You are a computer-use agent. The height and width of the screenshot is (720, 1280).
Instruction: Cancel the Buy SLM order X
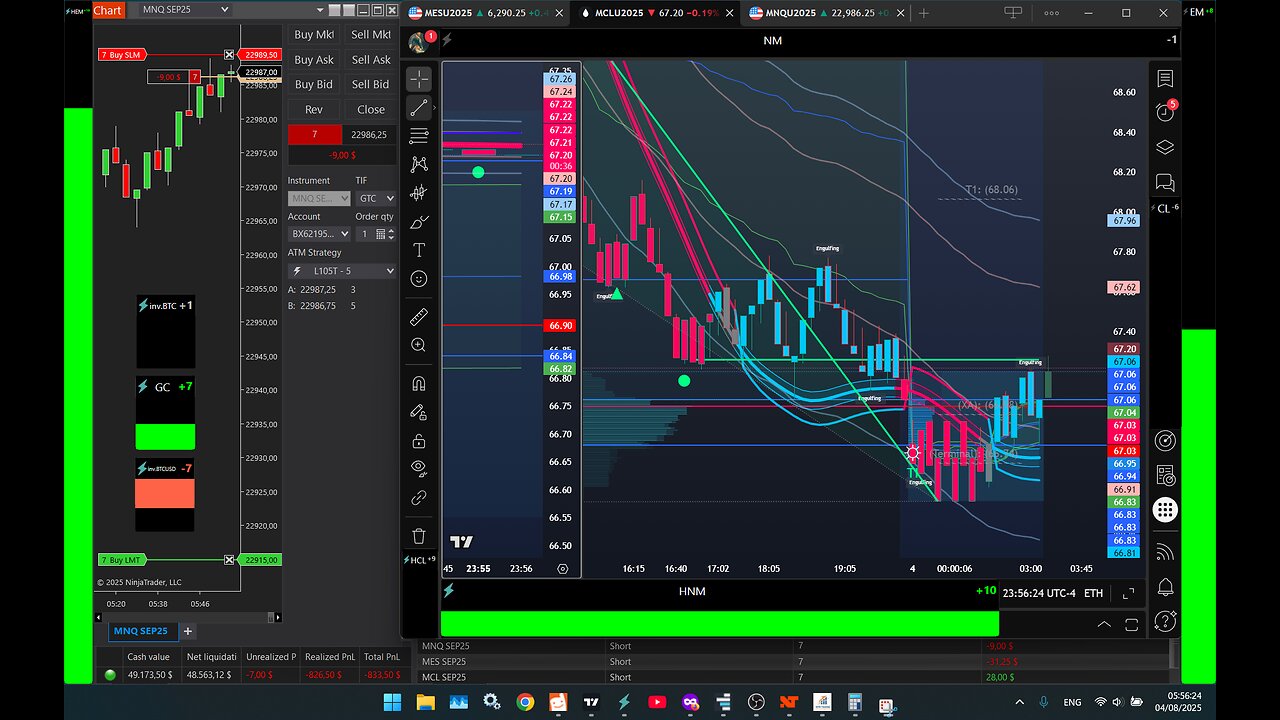pos(229,55)
